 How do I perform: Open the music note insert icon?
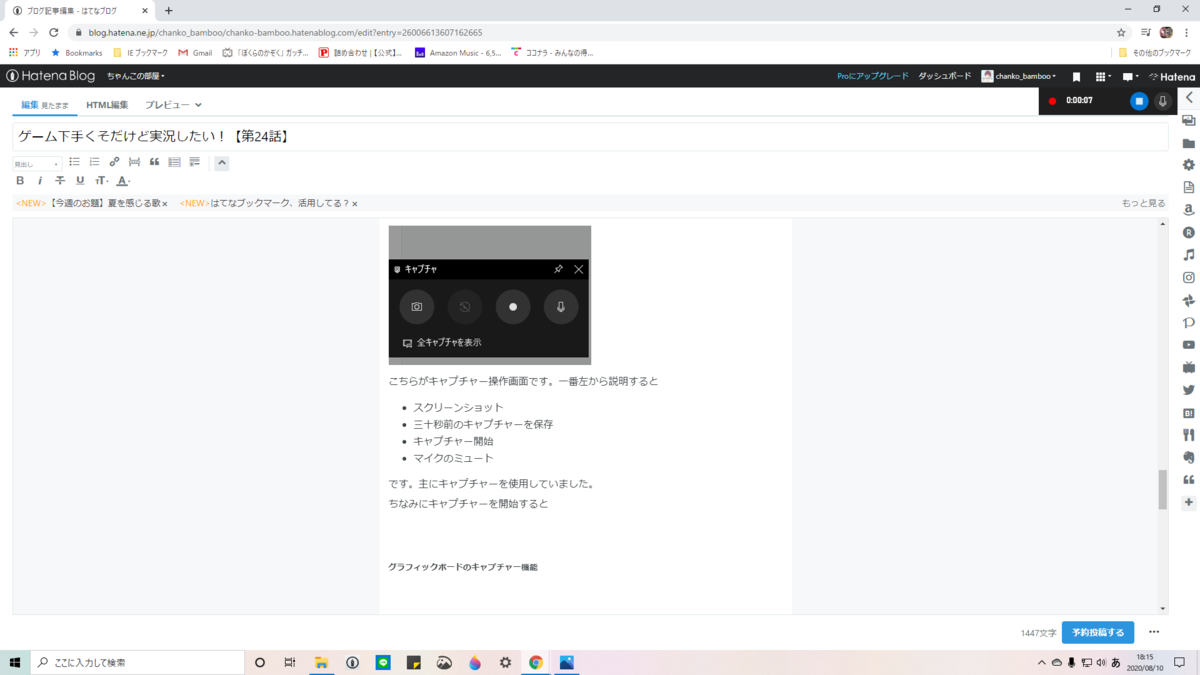(x=1189, y=255)
